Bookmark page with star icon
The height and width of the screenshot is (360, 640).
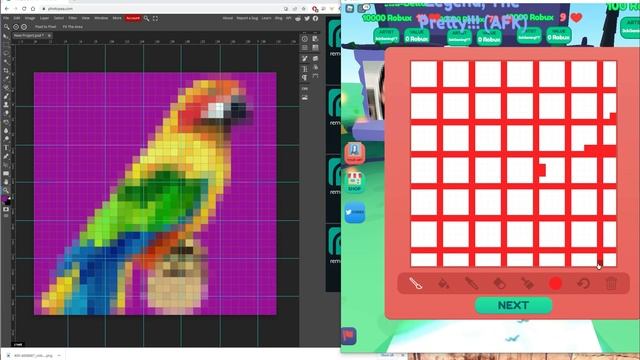click(x=304, y=9)
